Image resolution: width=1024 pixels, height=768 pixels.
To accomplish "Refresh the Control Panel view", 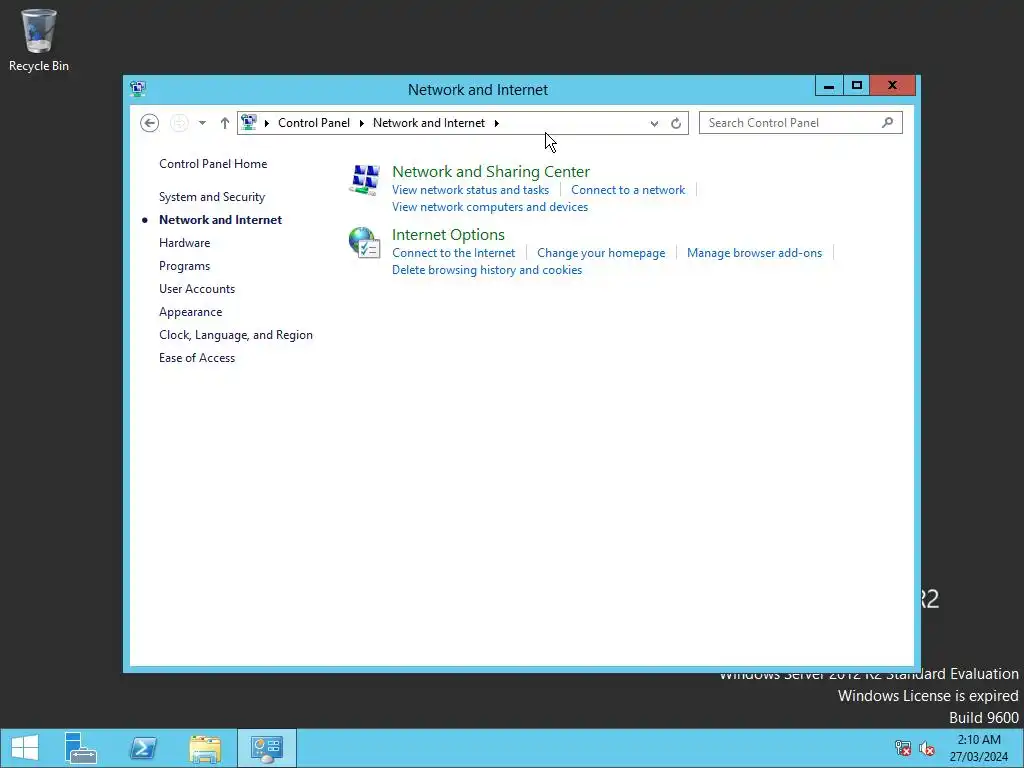I will (x=676, y=123).
